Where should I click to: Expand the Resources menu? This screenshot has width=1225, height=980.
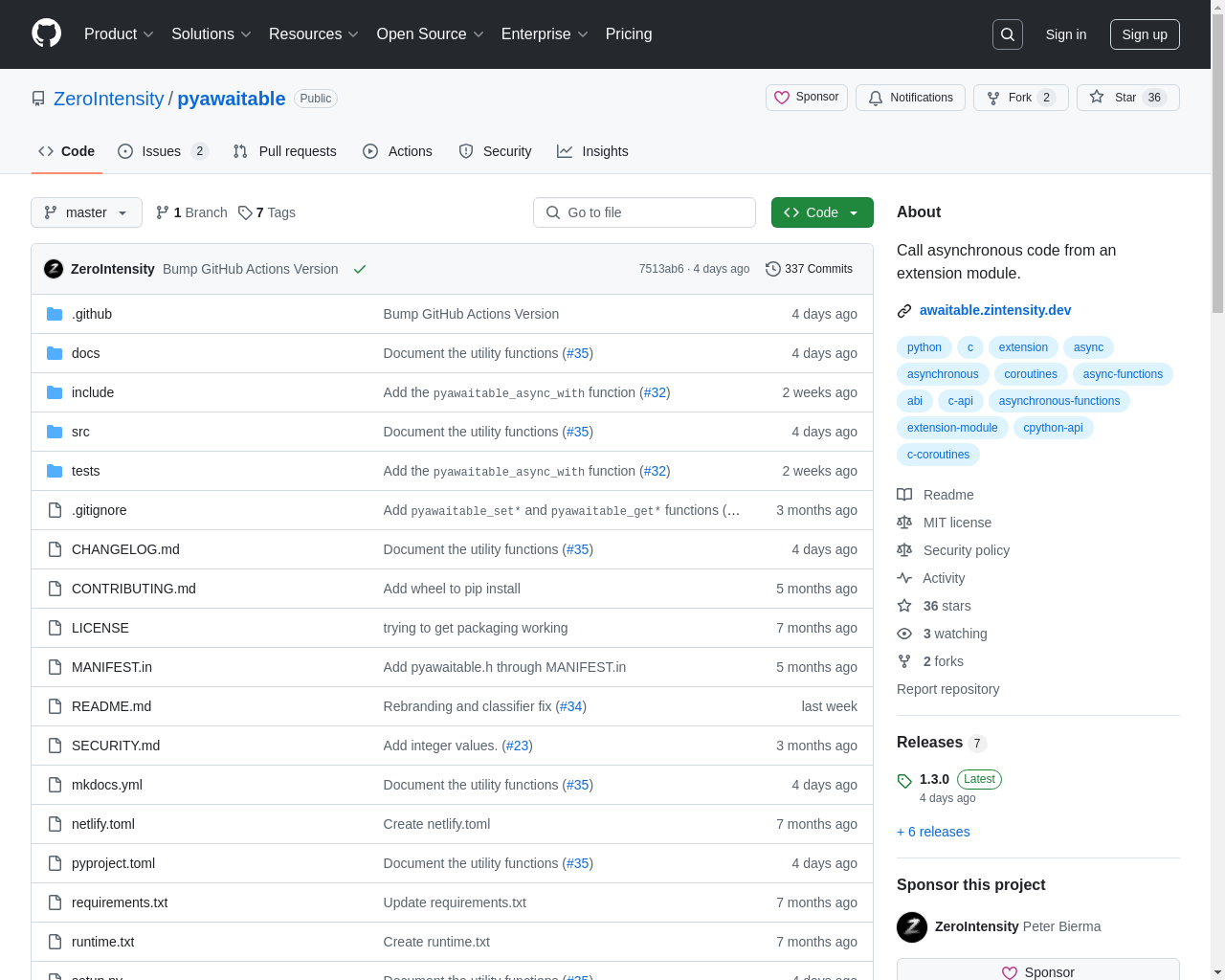(314, 34)
